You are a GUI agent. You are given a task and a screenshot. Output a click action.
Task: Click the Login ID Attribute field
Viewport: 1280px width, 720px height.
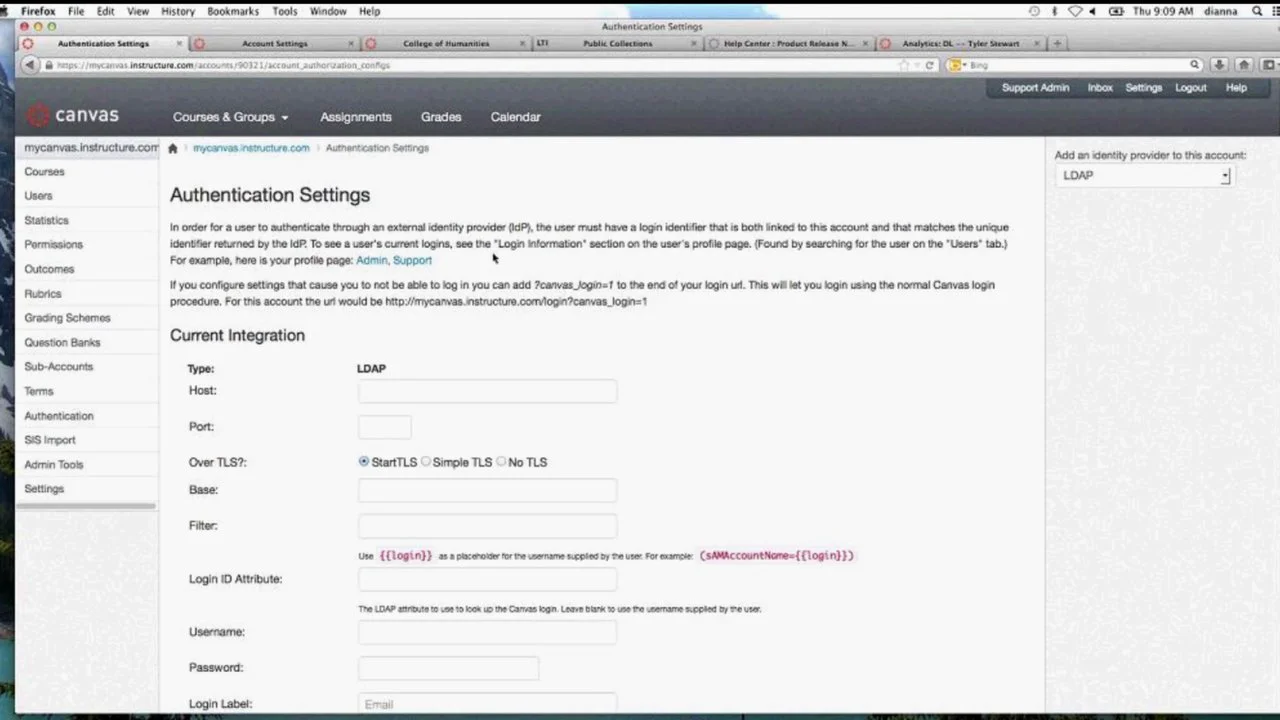pos(488,579)
